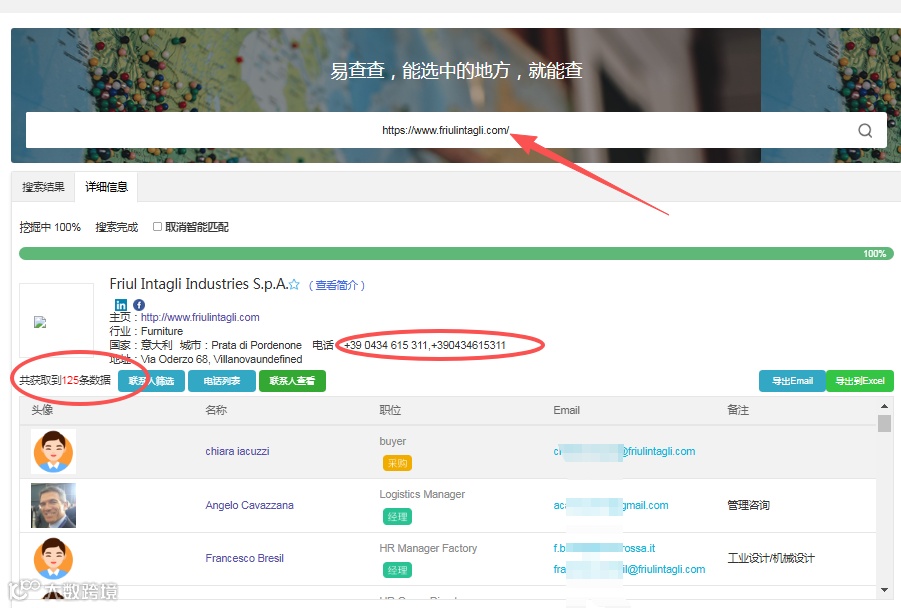Click the phone number +39 0434 615 311
The height and width of the screenshot is (608, 901).
click(386, 345)
